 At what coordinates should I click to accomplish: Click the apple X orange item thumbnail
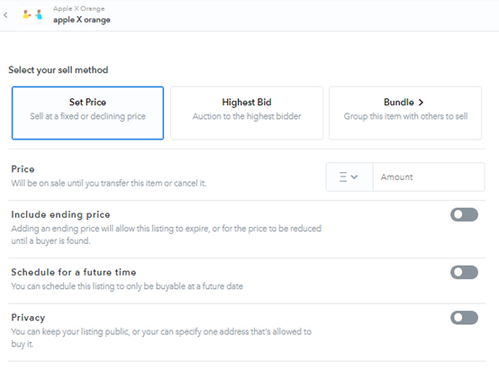click(x=32, y=15)
